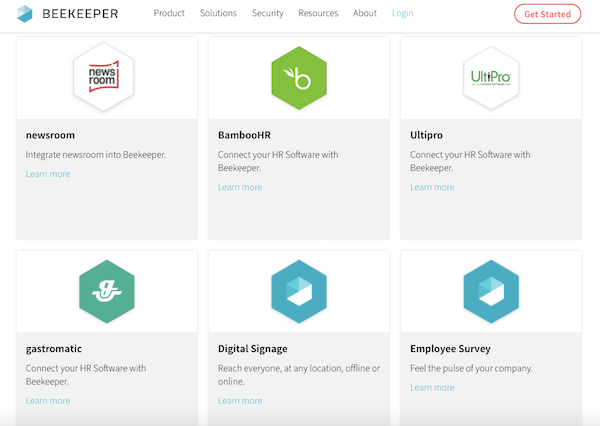Click the BambooHR green hexagon icon
Image resolution: width=600 pixels, height=426 pixels.
coord(299,78)
